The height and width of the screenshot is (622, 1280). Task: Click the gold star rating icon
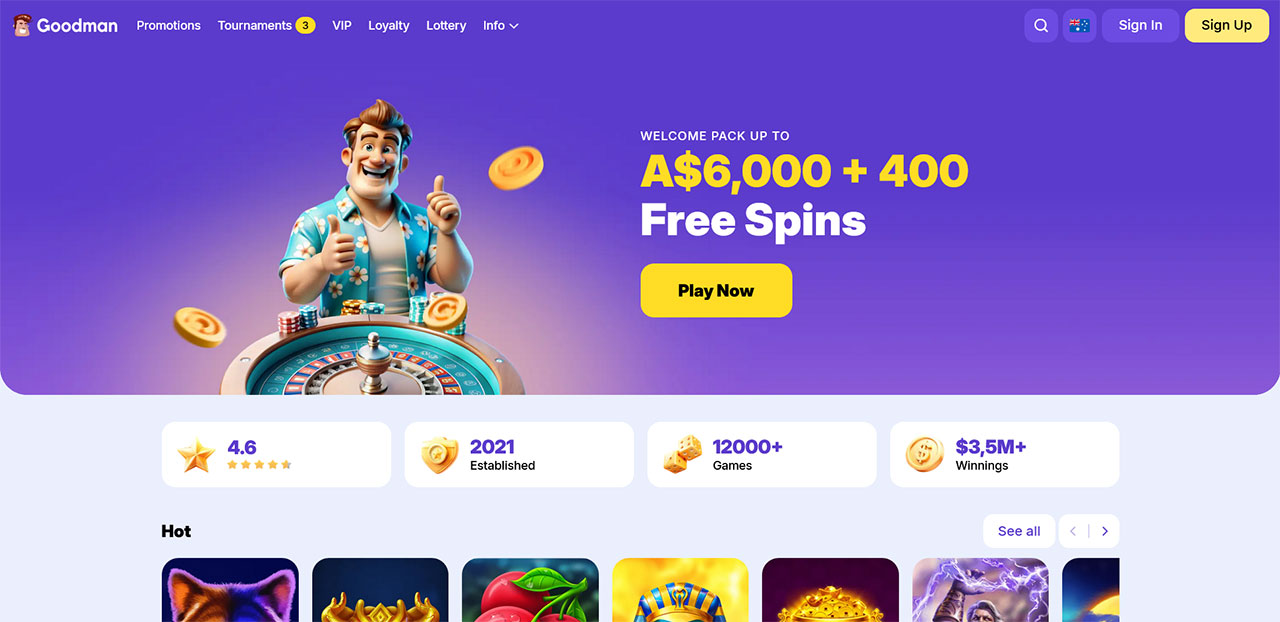196,455
